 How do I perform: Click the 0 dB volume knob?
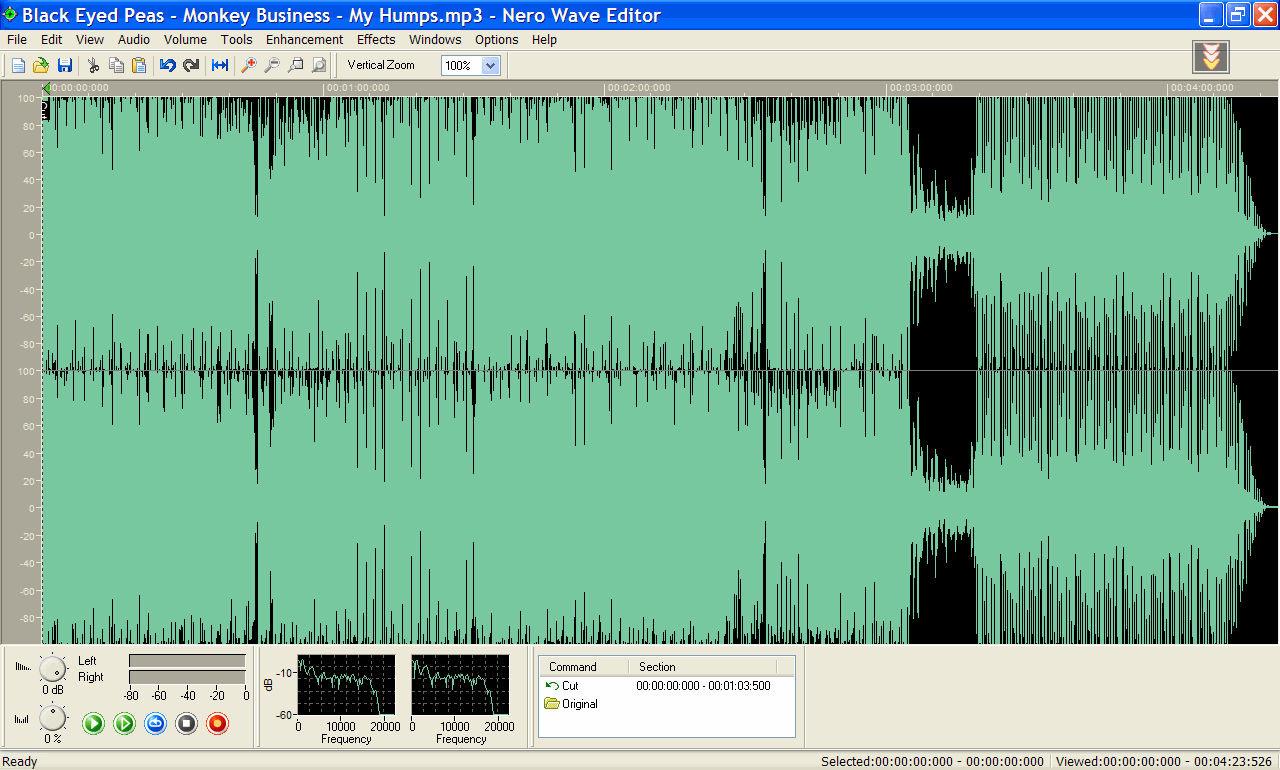tap(52, 668)
